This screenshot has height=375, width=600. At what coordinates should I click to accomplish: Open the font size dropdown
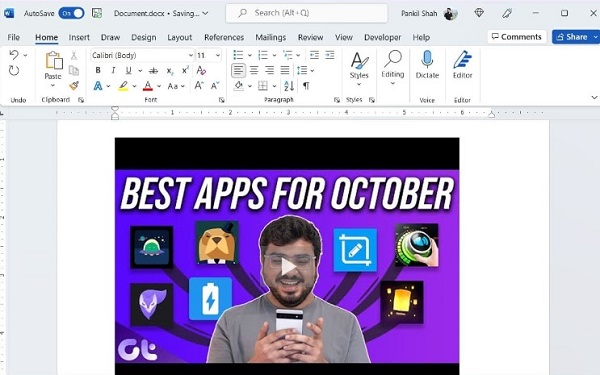click(218, 55)
